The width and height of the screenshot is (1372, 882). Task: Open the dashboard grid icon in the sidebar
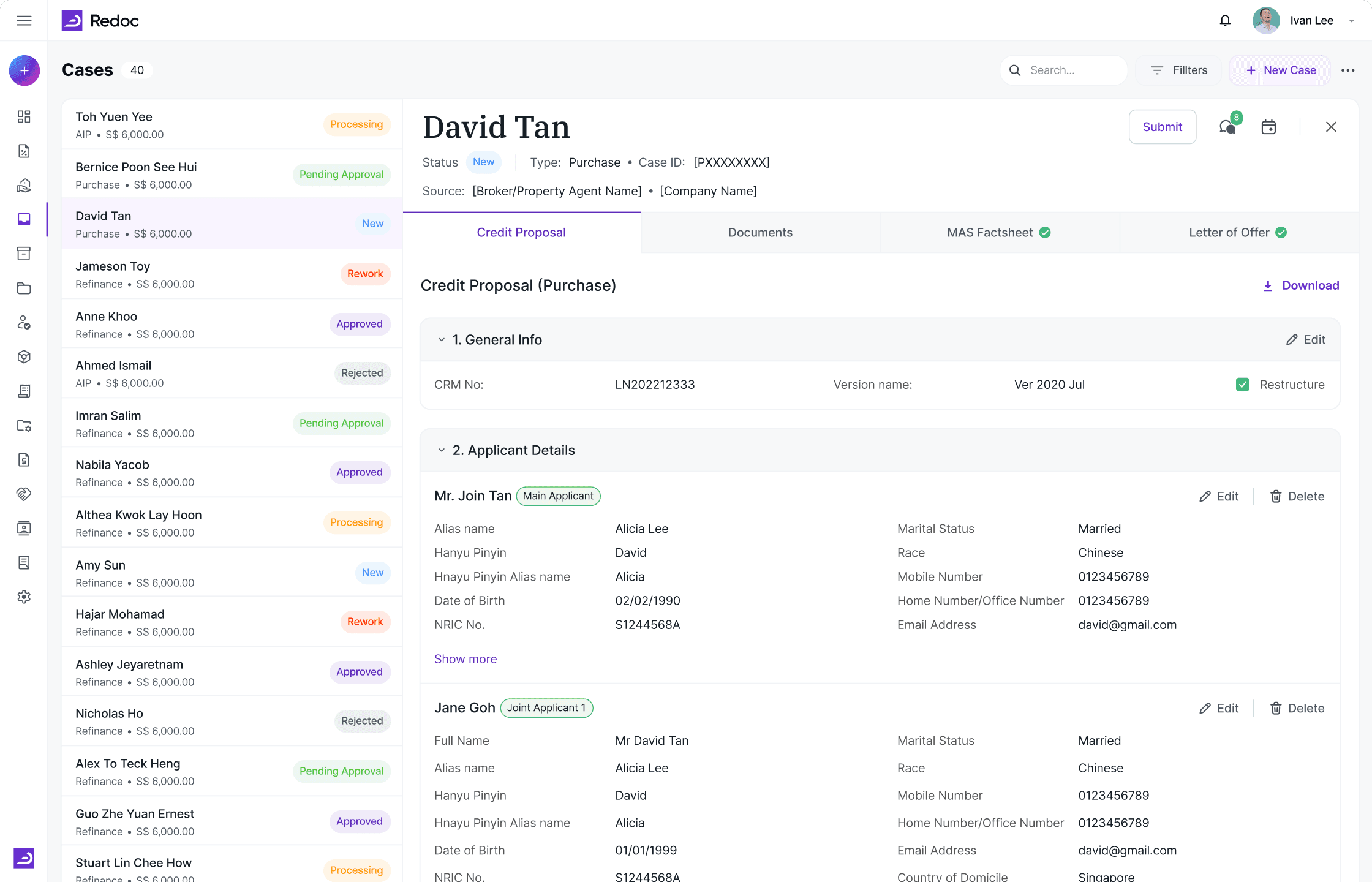pyautogui.click(x=24, y=116)
